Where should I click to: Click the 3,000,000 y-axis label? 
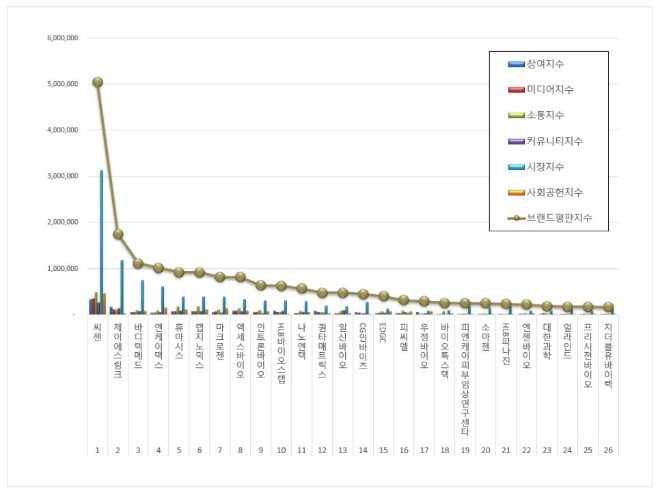click(64, 176)
